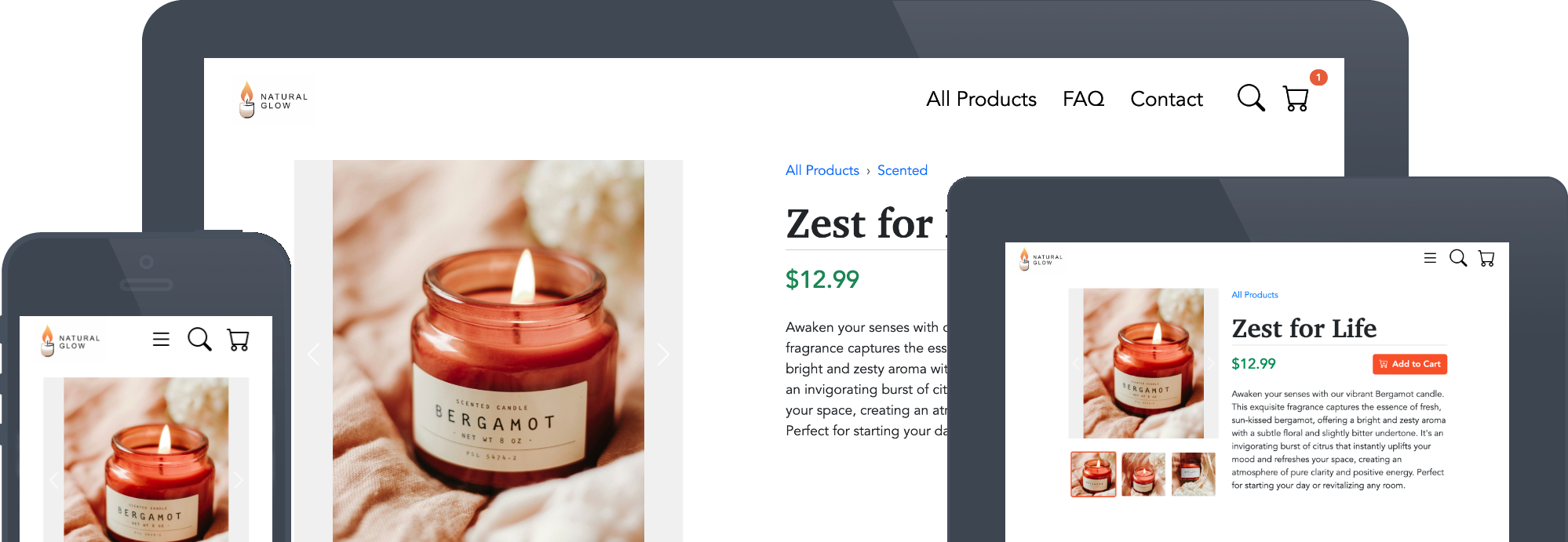Open the hamburger menu on the phone view

point(161,340)
